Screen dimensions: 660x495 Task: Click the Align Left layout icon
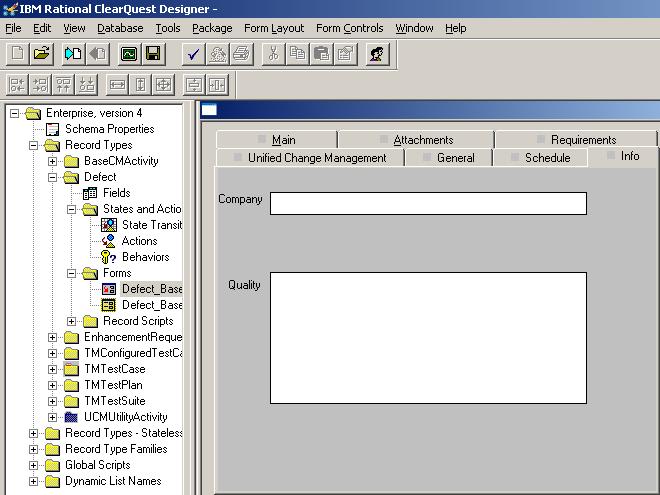17,85
